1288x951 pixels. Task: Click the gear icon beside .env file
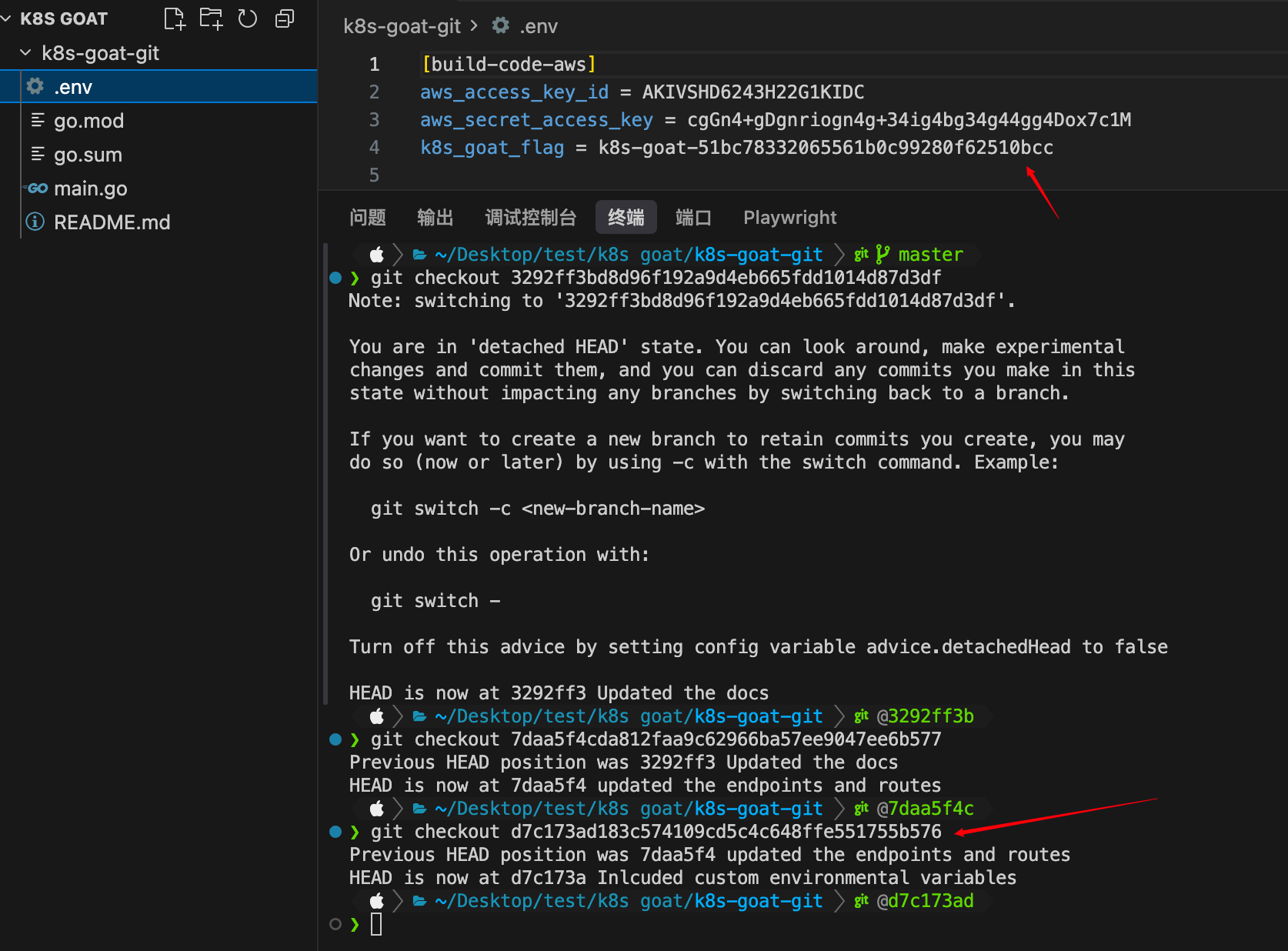click(35, 87)
